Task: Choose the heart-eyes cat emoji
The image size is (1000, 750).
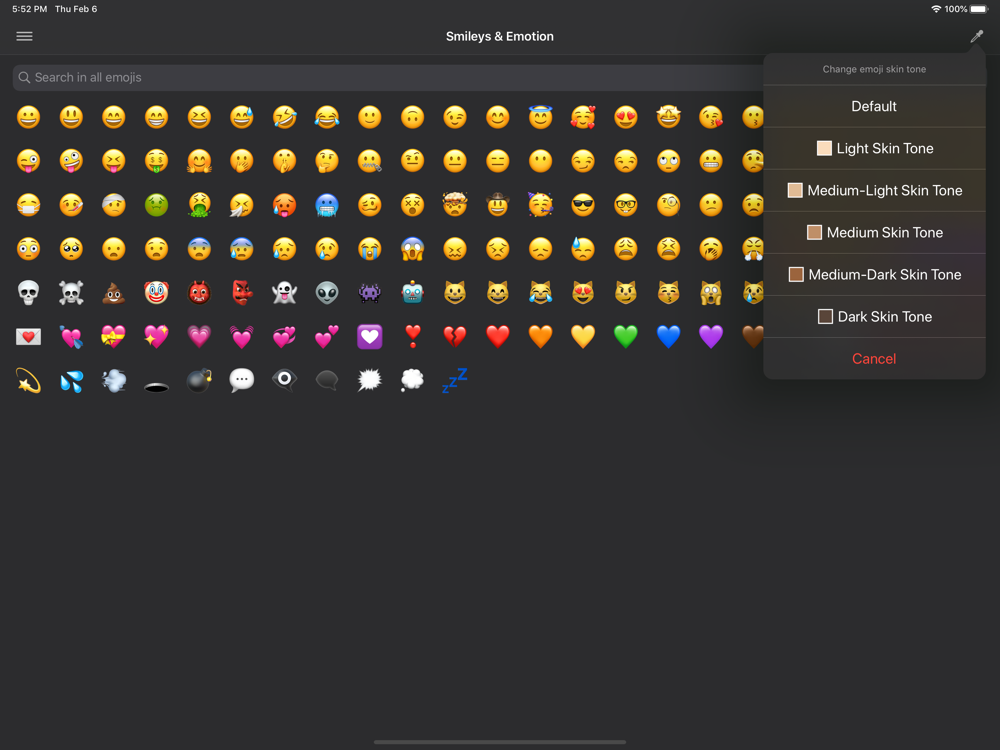Action: tap(583, 293)
